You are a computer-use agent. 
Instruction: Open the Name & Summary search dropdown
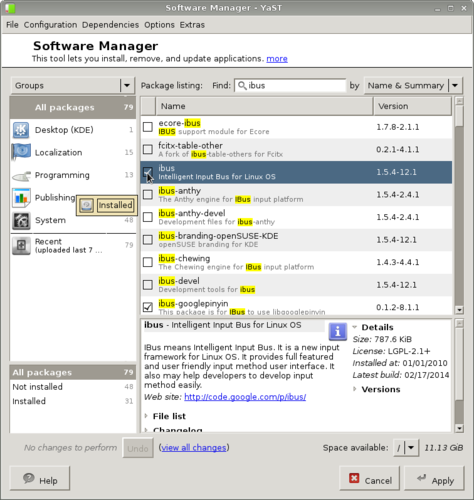point(413,86)
